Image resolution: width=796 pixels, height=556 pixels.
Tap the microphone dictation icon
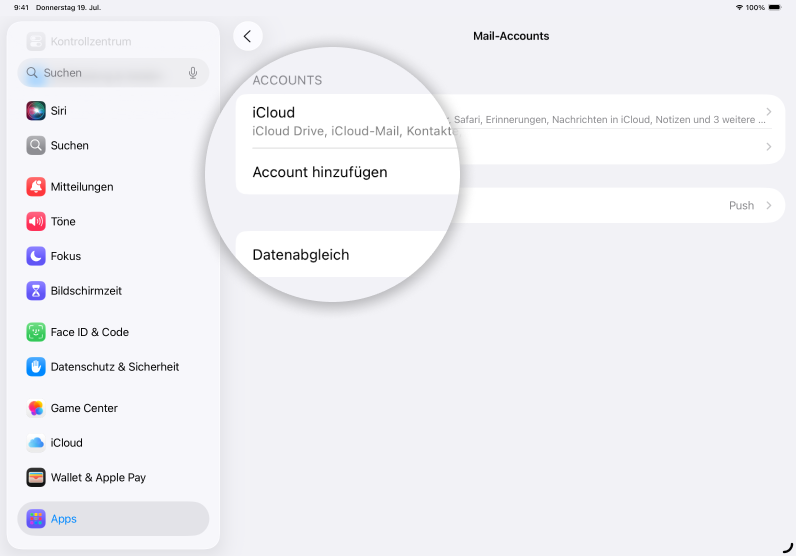click(193, 73)
